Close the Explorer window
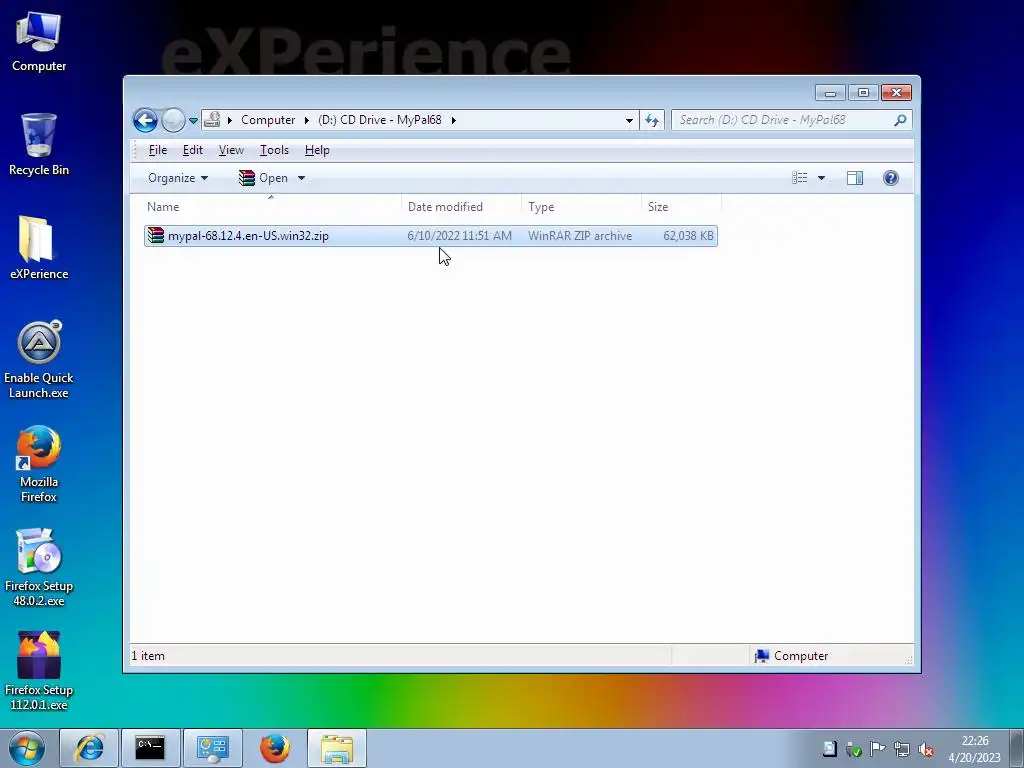Image resolution: width=1024 pixels, height=768 pixels. [x=897, y=93]
